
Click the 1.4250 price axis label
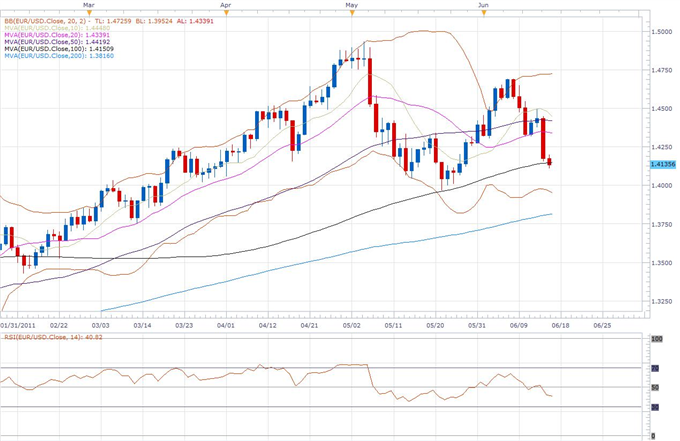pyautogui.click(x=660, y=147)
